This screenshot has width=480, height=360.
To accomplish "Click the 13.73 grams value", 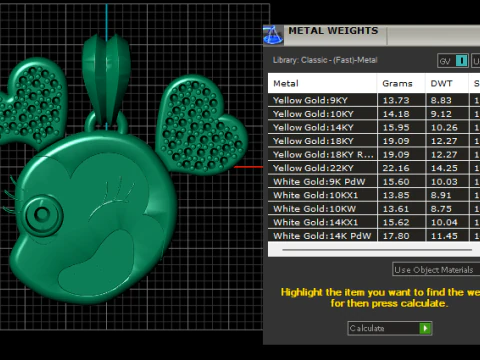I will click(396, 100).
